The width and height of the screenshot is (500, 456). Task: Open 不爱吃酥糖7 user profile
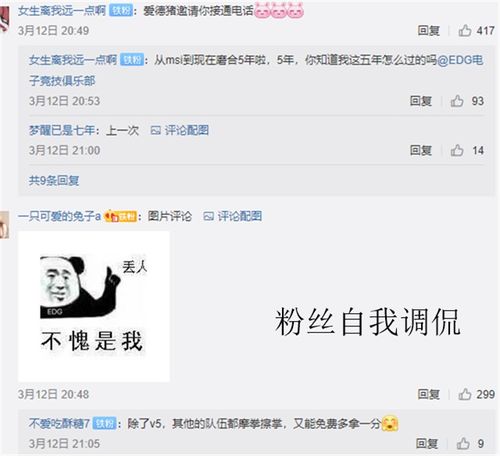(59, 424)
